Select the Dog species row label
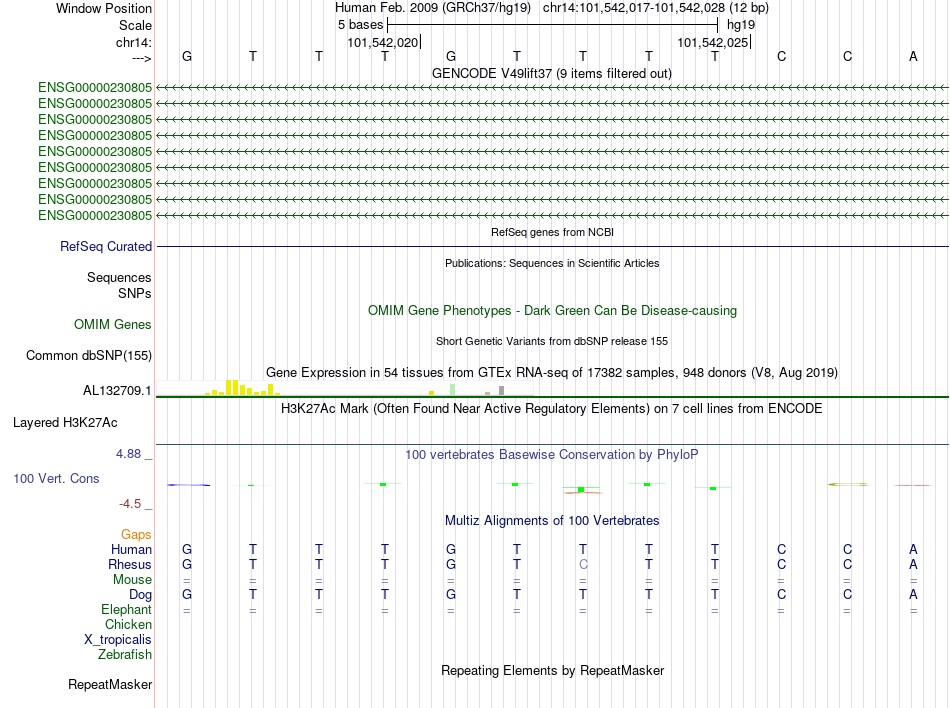This screenshot has width=950, height=708. 141,595
